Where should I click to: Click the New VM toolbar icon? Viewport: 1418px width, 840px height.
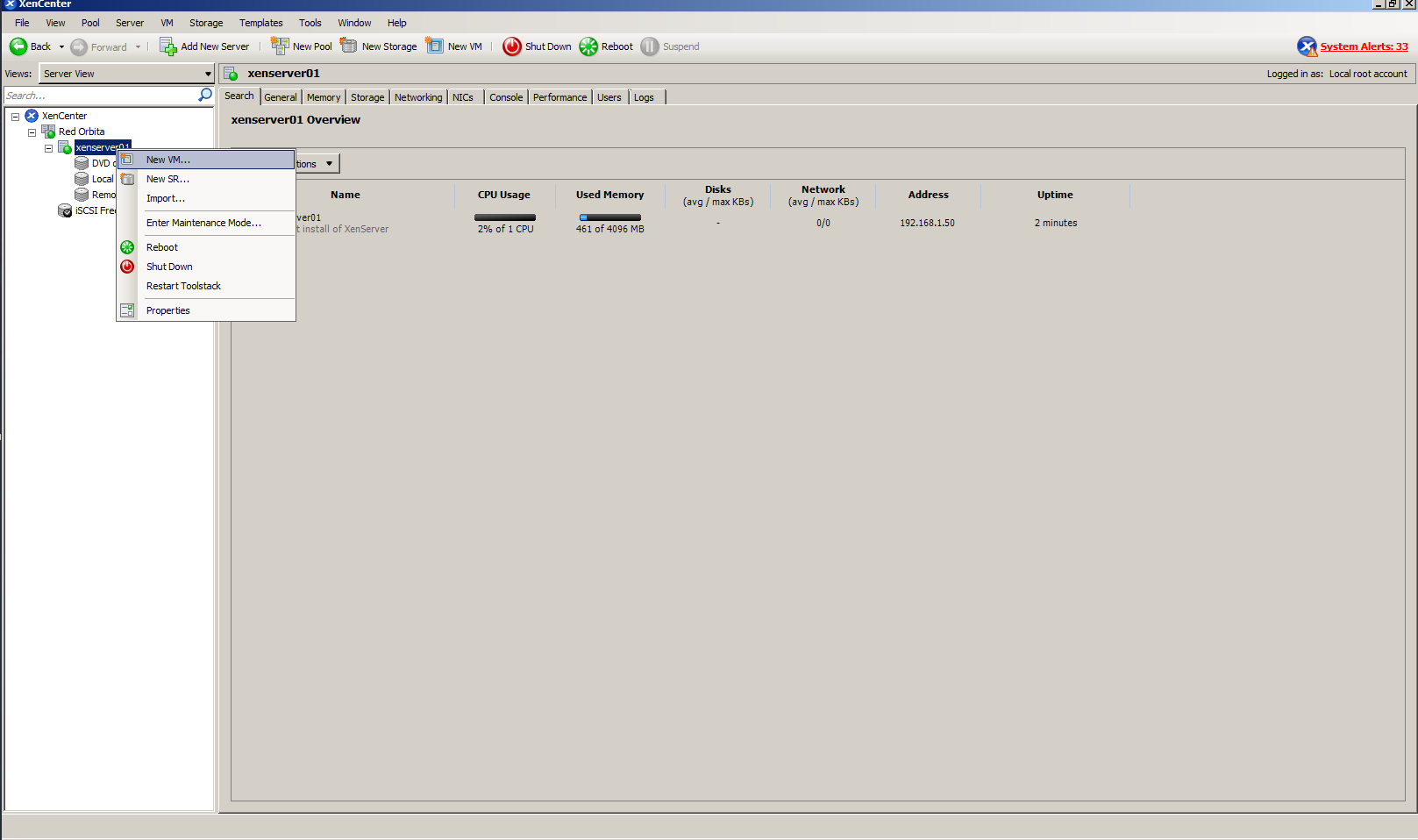[436, 46]
